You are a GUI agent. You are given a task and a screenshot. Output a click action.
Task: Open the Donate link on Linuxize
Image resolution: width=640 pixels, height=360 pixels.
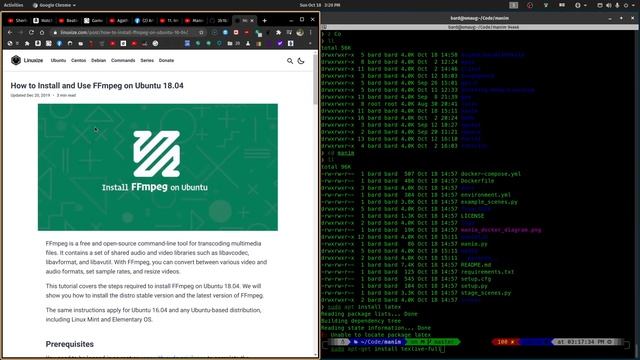(166, 60)
